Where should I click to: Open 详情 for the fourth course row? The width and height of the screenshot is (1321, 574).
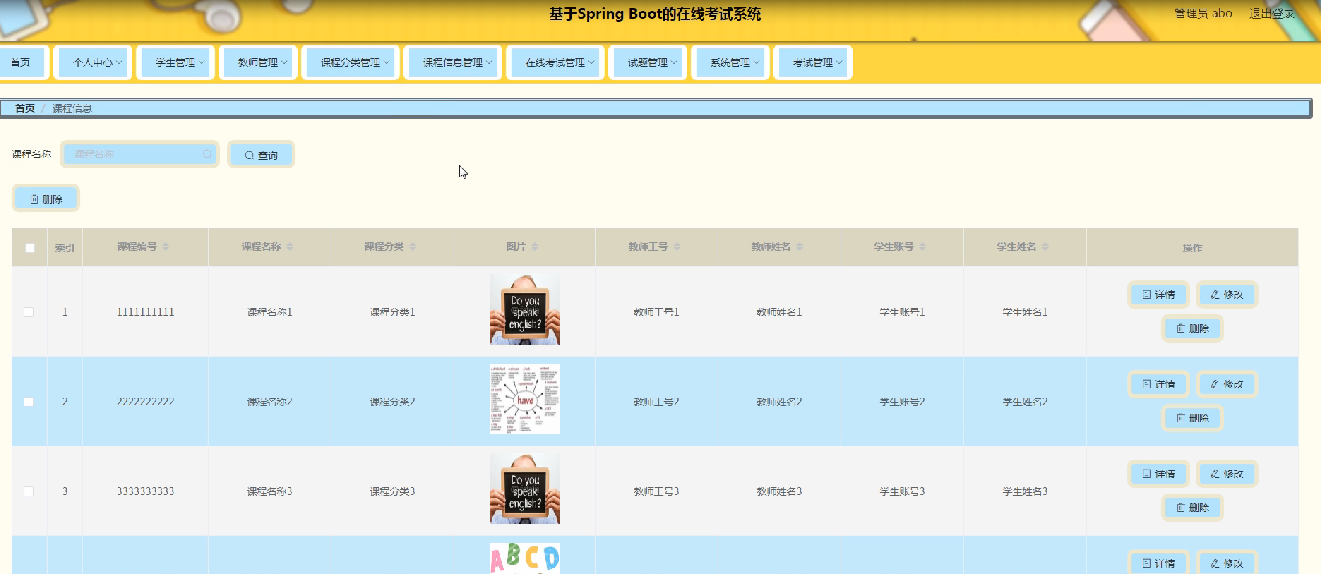(x=1159, y=563)
